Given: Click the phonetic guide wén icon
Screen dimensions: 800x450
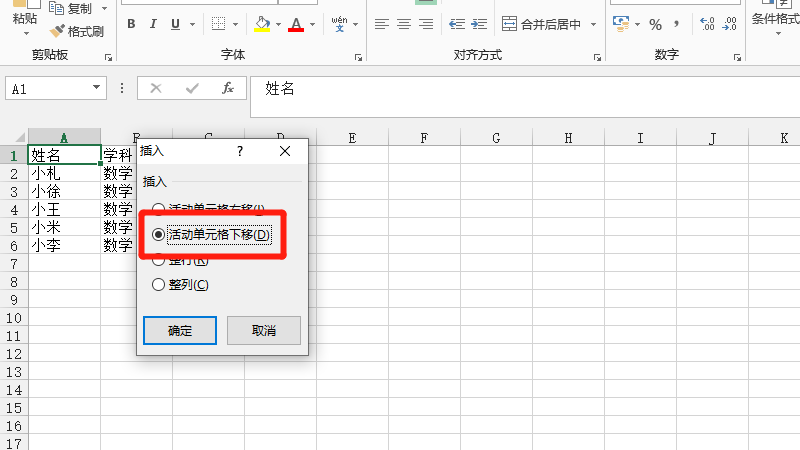Looking at the screenshot, I should [x=339, y=23].
